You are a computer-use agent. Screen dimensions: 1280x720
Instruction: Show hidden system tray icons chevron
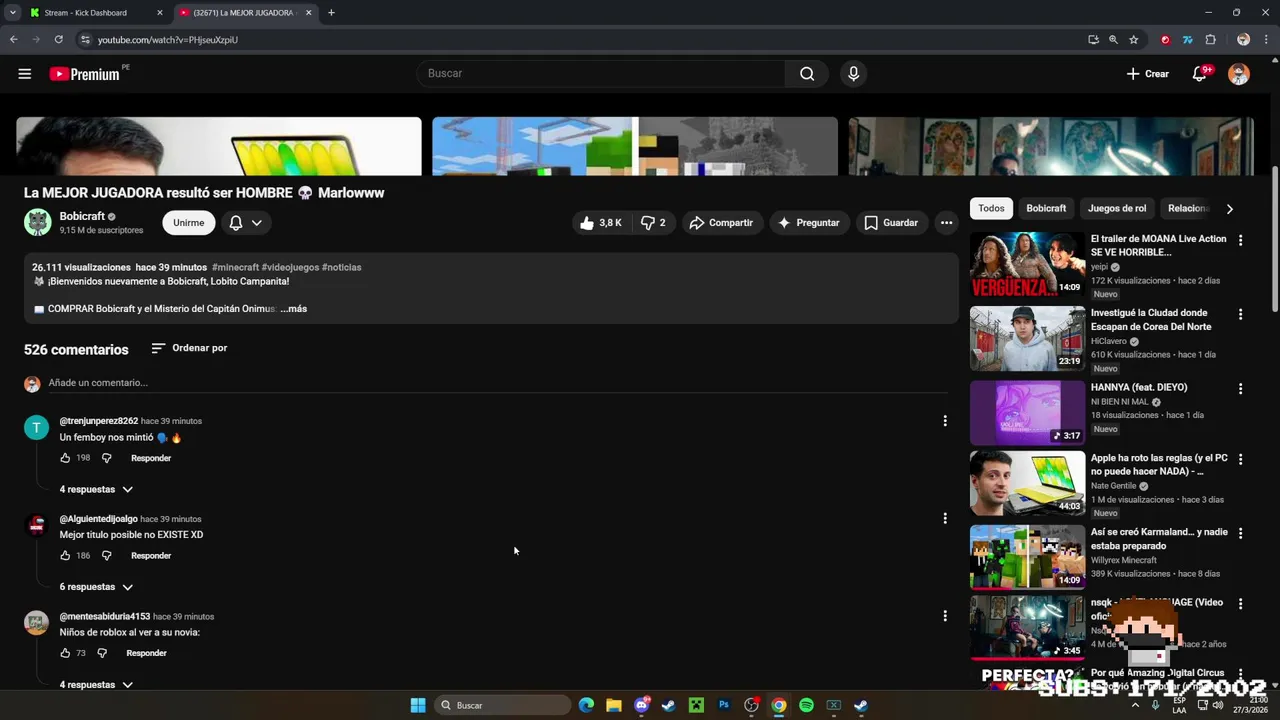(1135, 705)
